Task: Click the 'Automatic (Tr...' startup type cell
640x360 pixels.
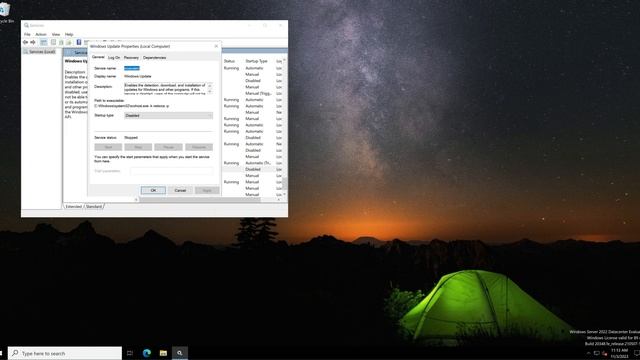Action: point(259,163)
